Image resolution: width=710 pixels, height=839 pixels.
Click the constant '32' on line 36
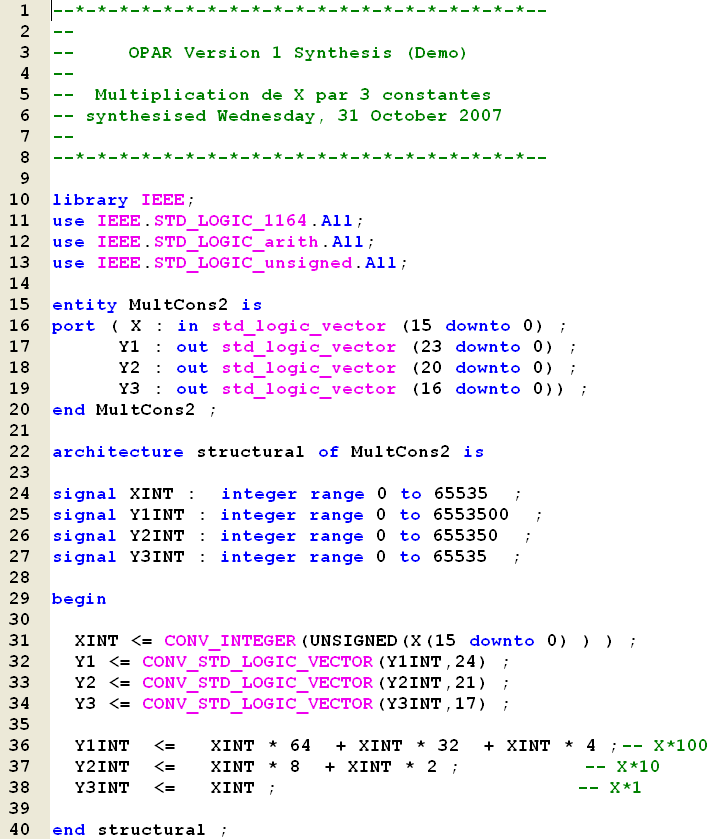tap(448, 745)
